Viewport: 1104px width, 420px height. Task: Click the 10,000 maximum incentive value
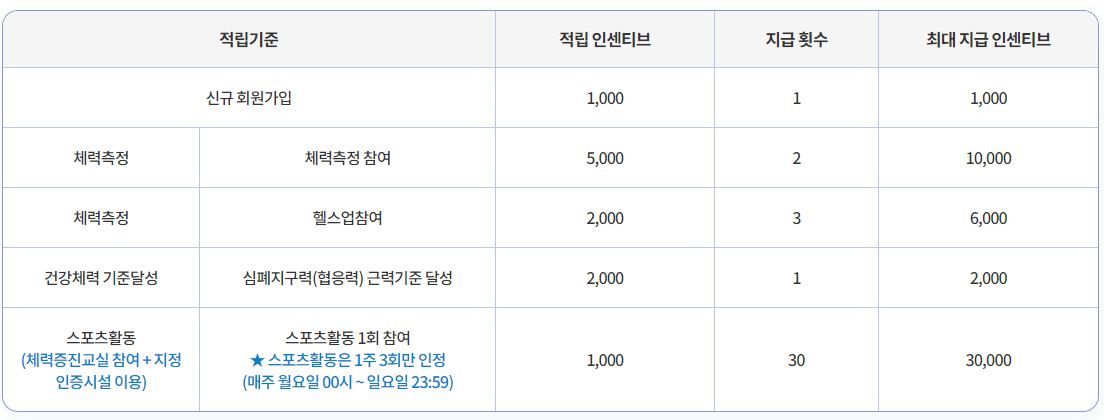(989, 158)
